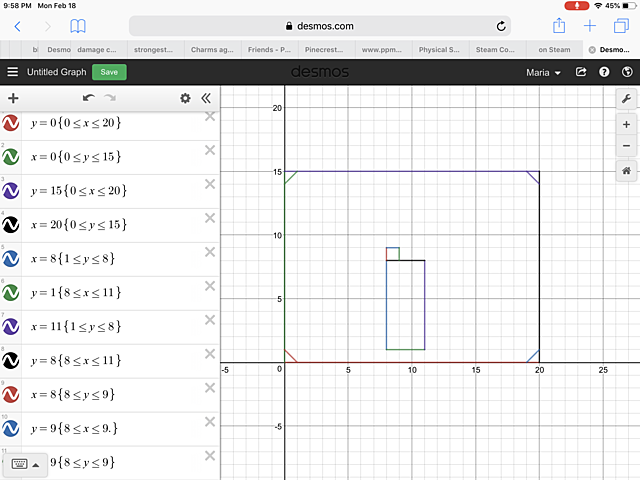640x480 pixels.
Task: Delete the y=9{8≤x≤9.} expression
Action: click(x=210, y=421)
